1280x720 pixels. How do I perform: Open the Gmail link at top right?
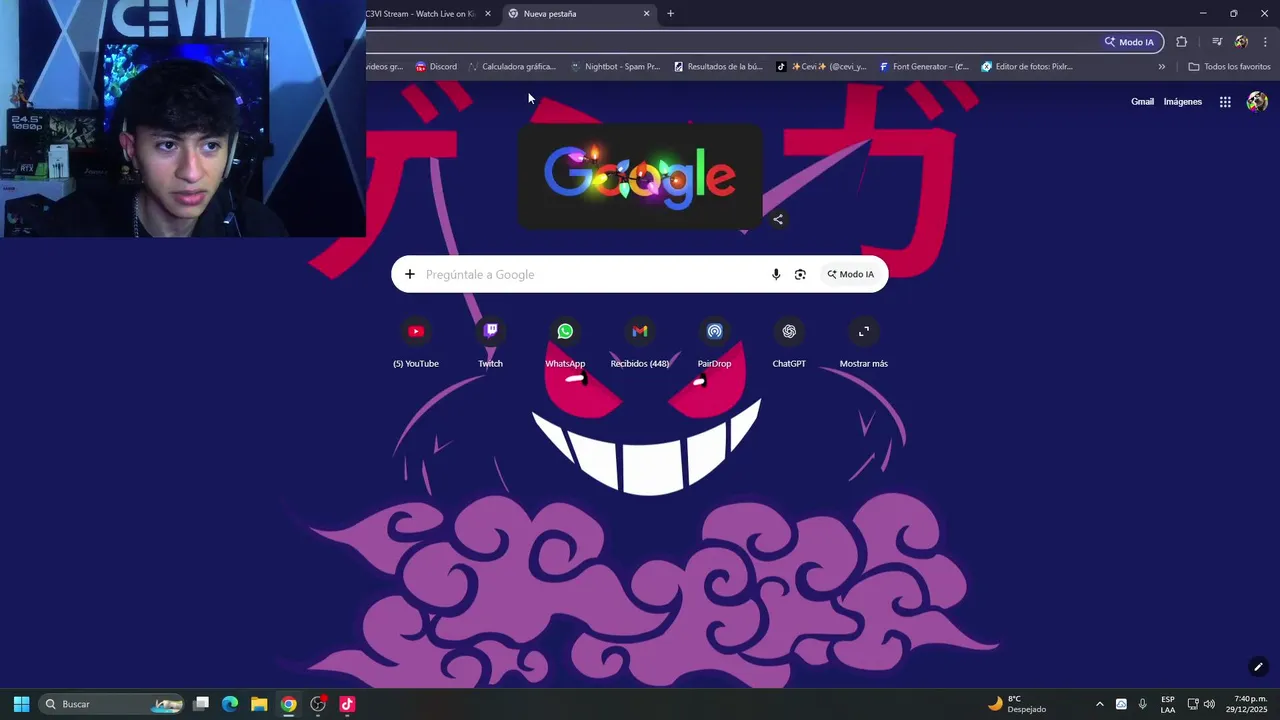1142,102
